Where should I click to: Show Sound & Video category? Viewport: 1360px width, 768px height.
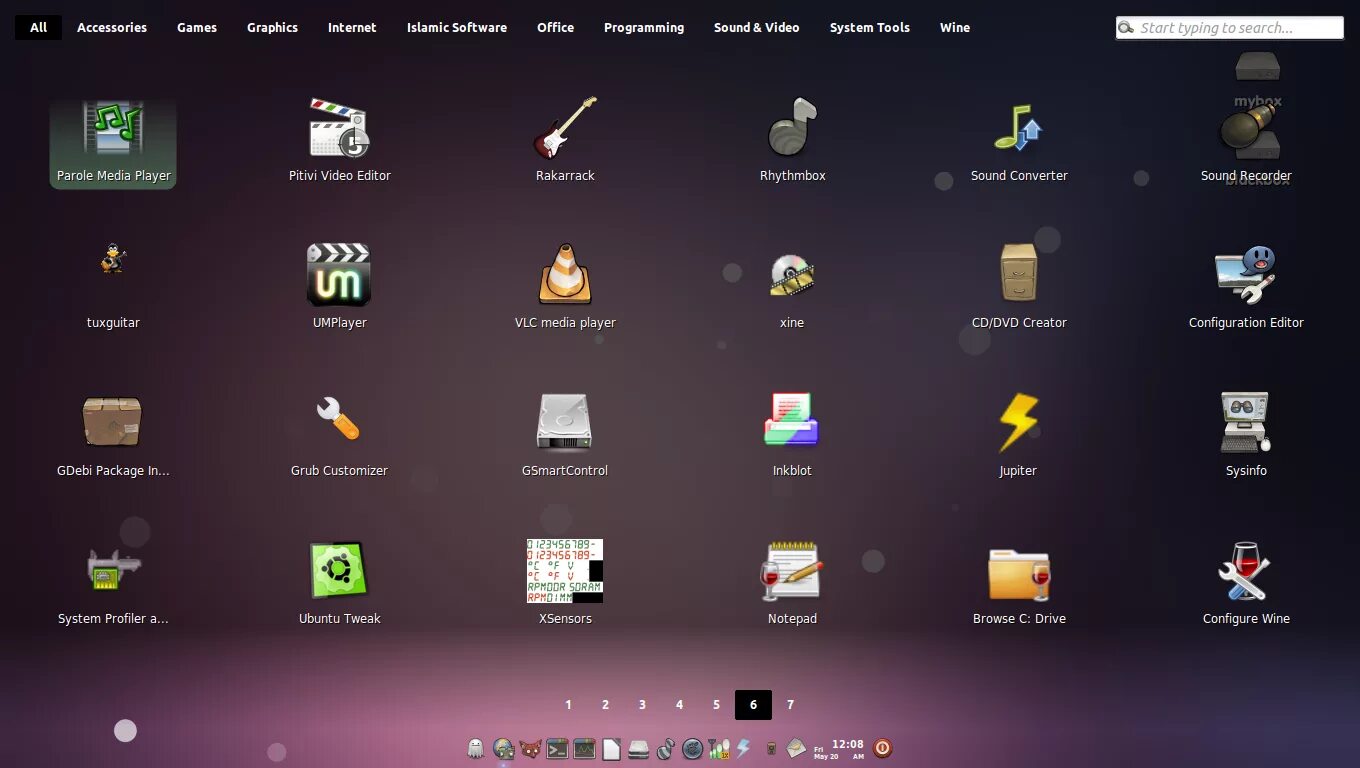756,27
